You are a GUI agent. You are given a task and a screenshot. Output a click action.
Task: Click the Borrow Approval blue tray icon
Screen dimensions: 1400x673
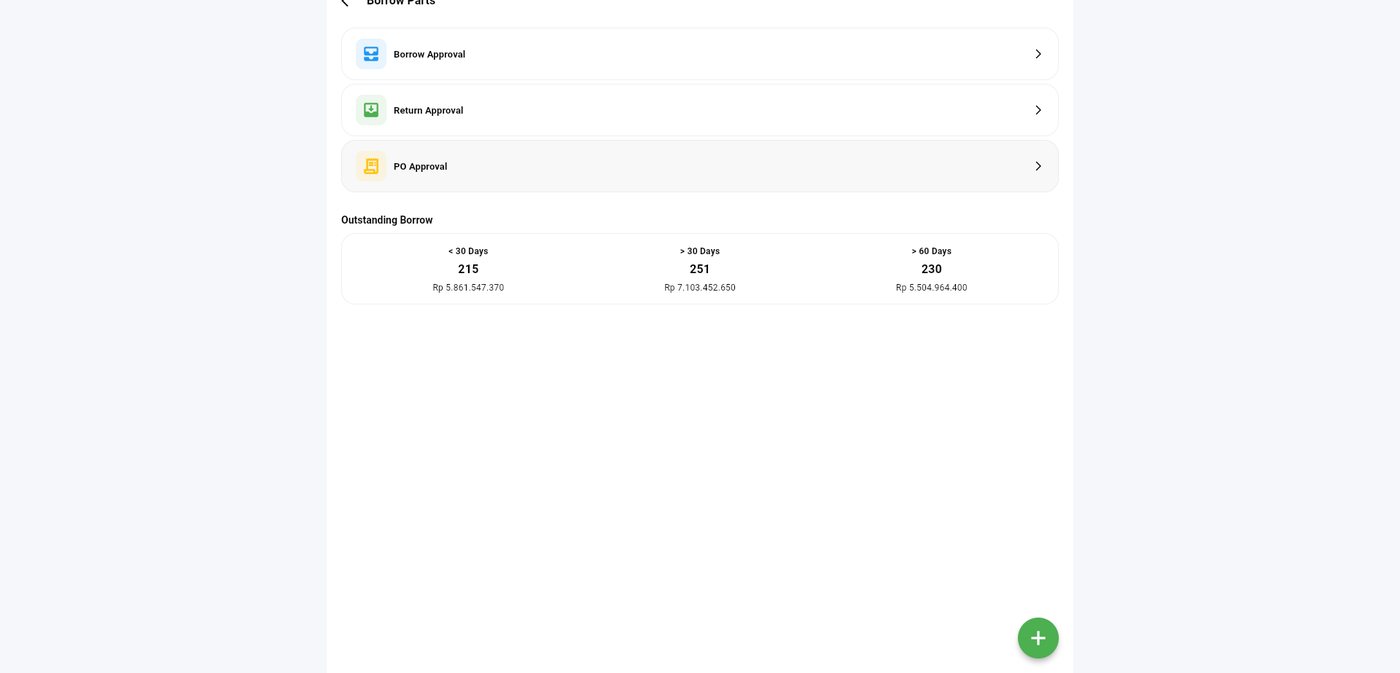pyautogui.click(x=371, y=54)
